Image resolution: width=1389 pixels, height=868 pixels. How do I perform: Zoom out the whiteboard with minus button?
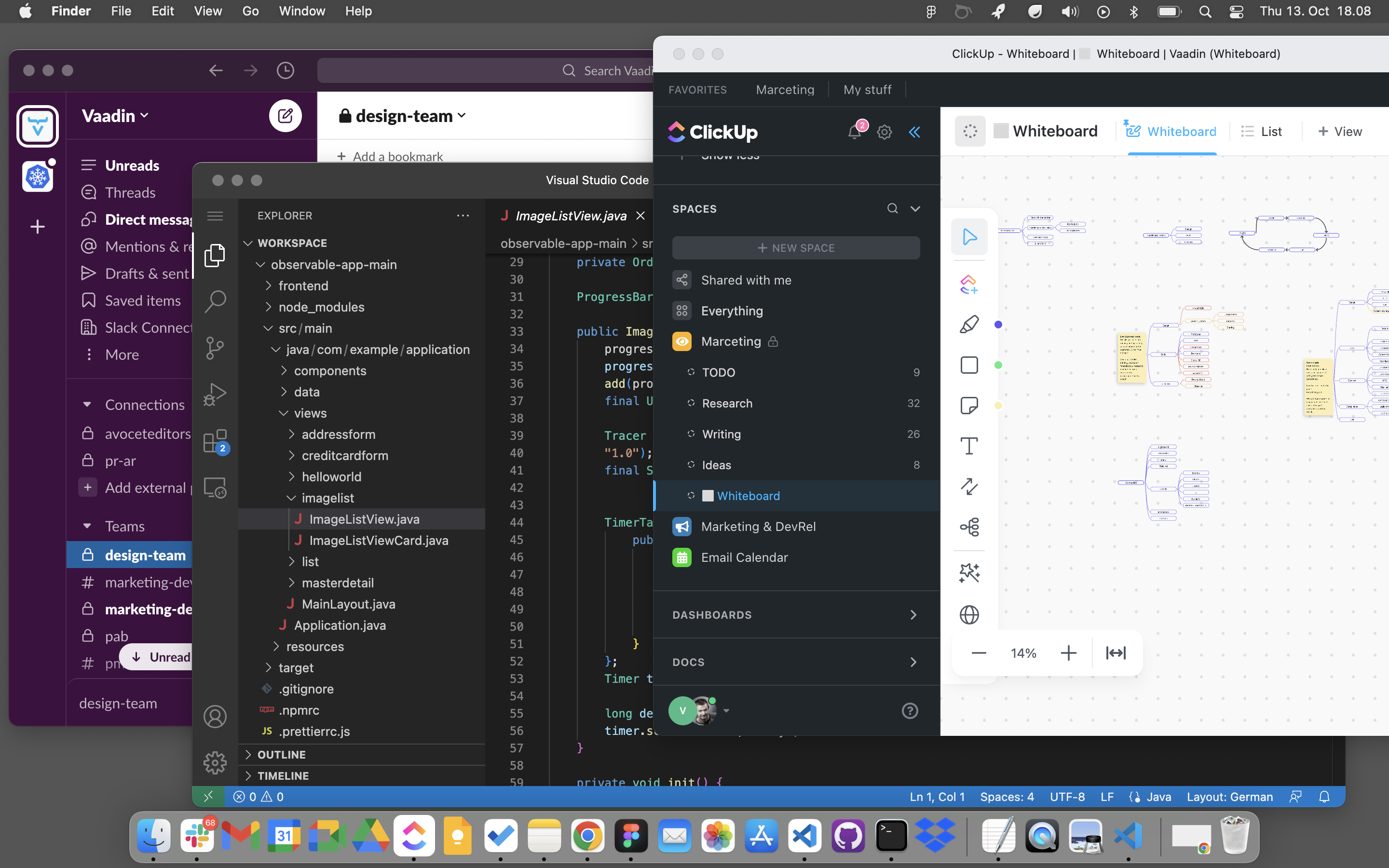[979, 653]
